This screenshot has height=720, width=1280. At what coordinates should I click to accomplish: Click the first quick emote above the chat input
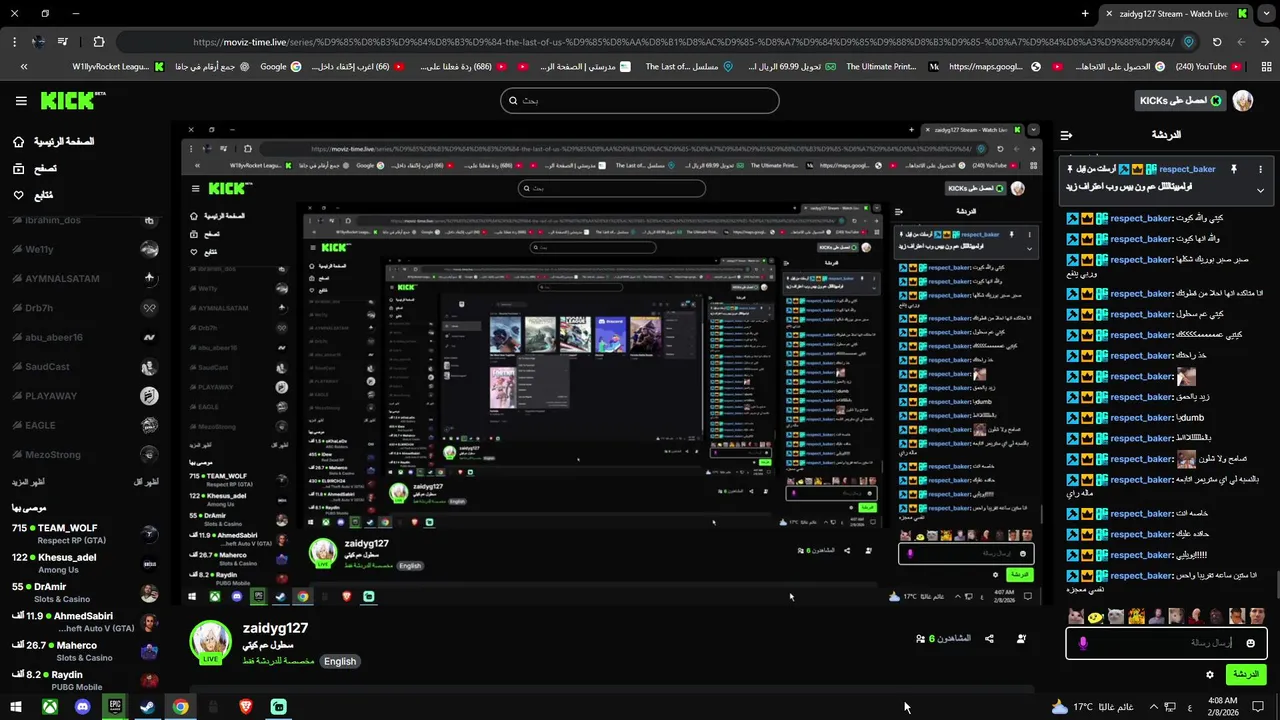[x=1076, y=616]
